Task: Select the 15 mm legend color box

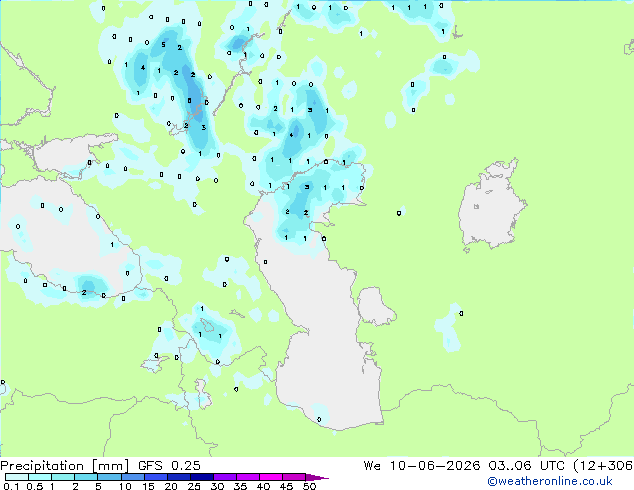Action: pos(155,477)
